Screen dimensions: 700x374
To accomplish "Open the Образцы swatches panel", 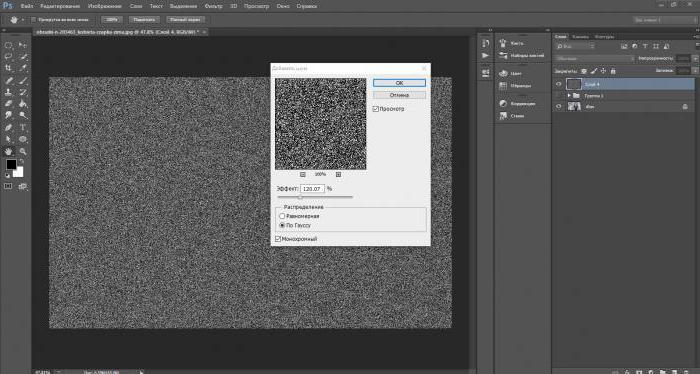I will coord(515,86).
